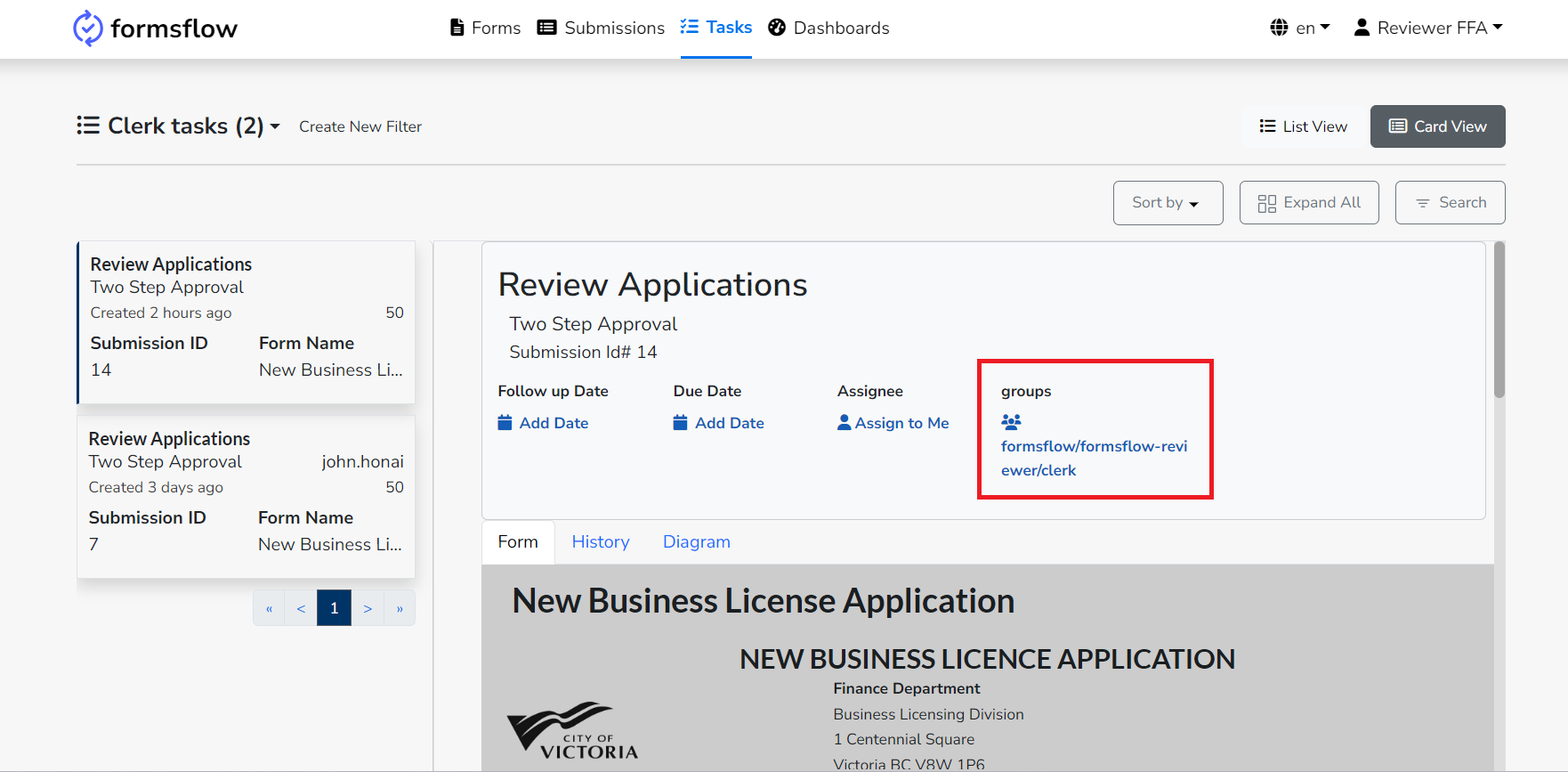
Task: Click Business Licensing Division text
Action: coord(928,714)
